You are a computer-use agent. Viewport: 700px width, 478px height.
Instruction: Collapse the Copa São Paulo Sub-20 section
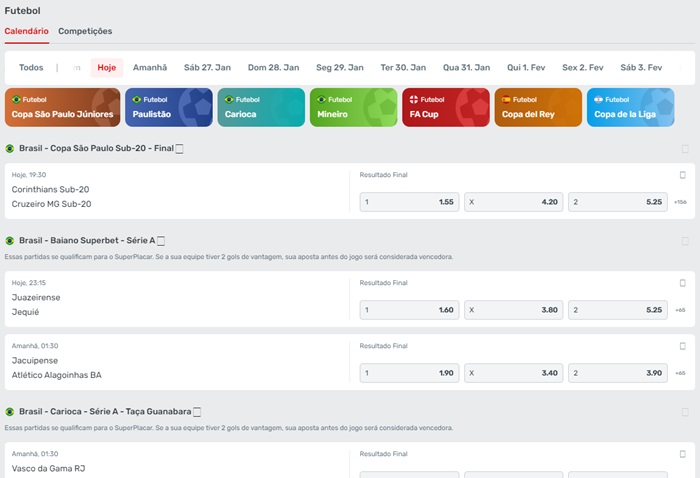point(685,148)
